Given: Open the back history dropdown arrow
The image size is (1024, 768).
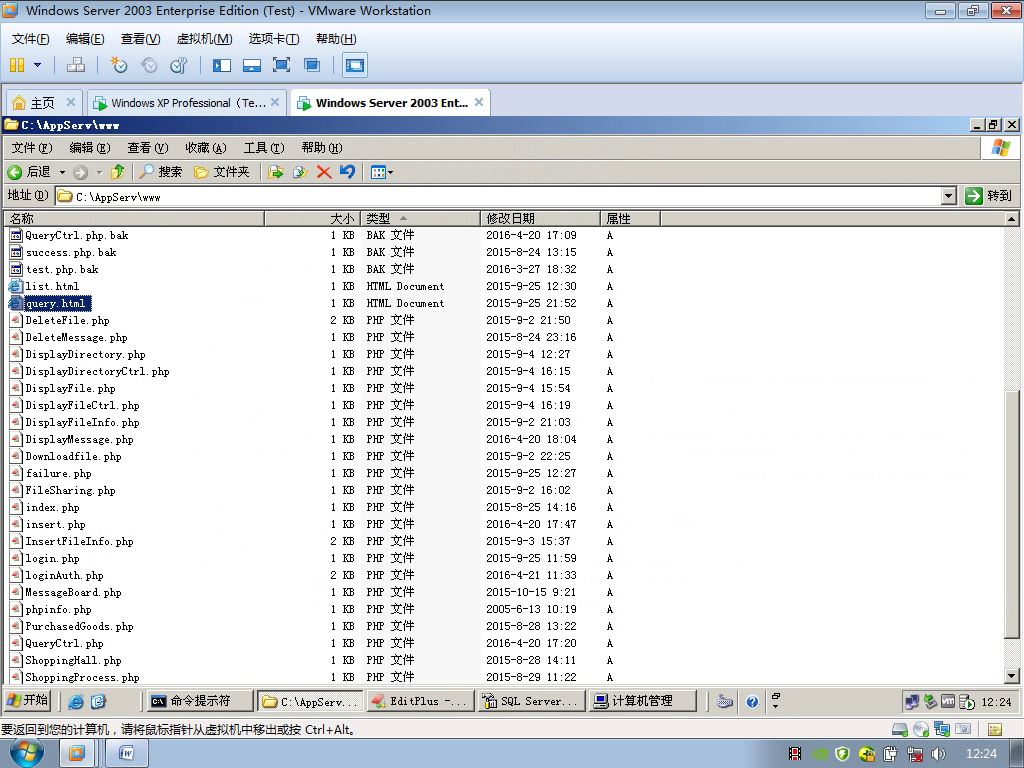Looking at the screenshot, I should coord(63,172).
